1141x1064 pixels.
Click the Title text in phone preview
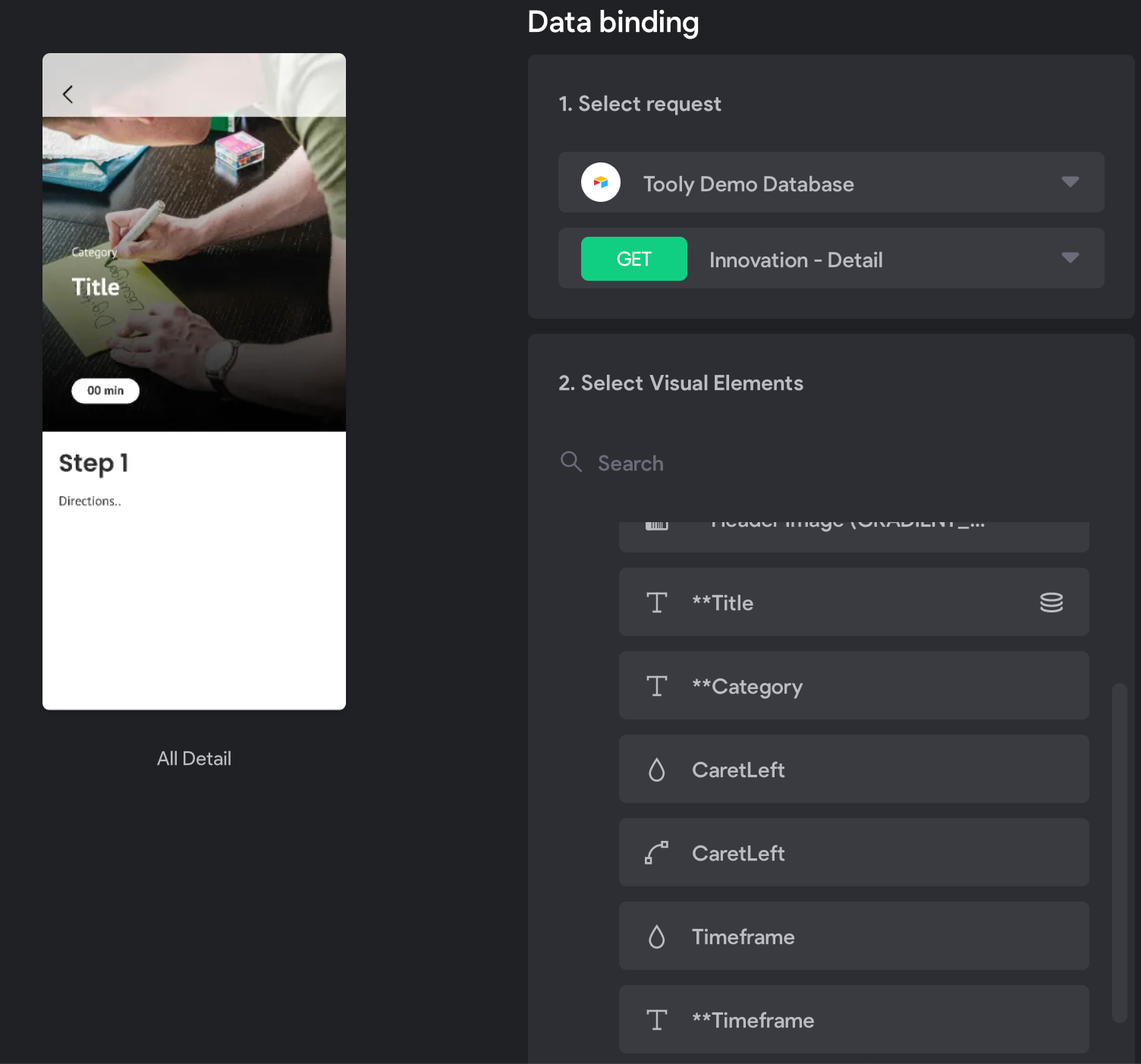point(96,287)
